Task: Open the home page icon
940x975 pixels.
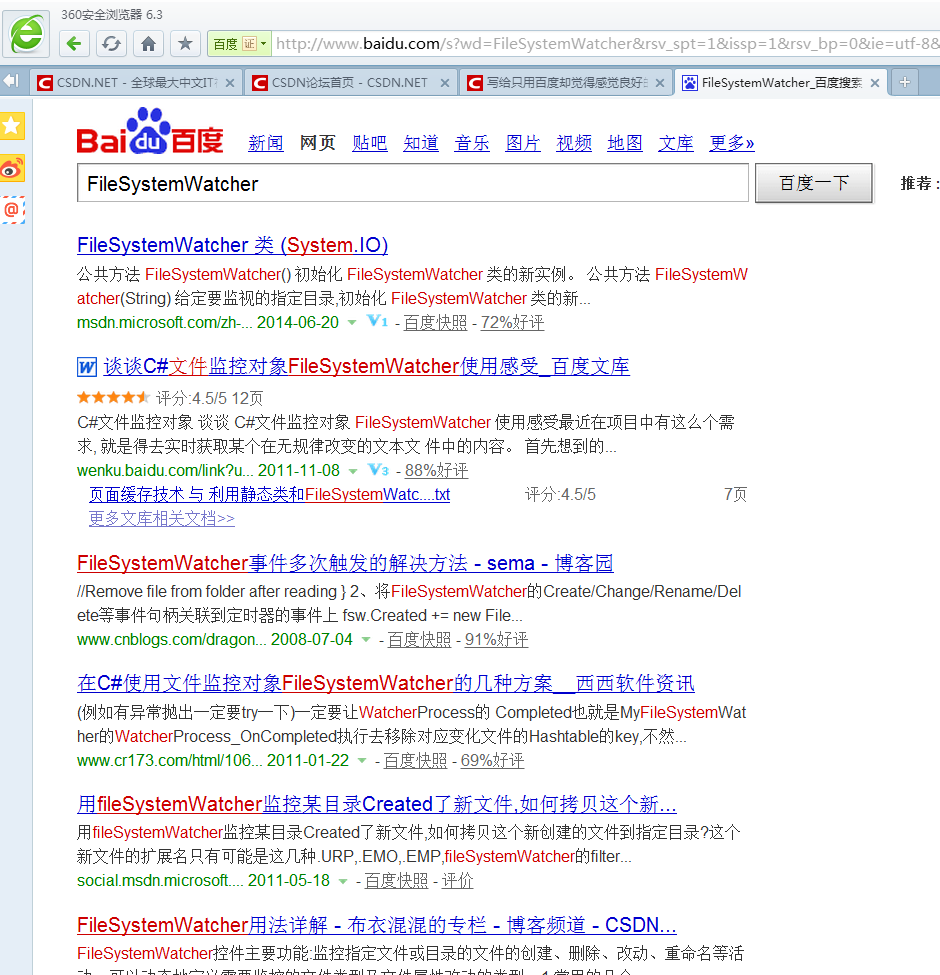Action: click(x=148, y=44)
